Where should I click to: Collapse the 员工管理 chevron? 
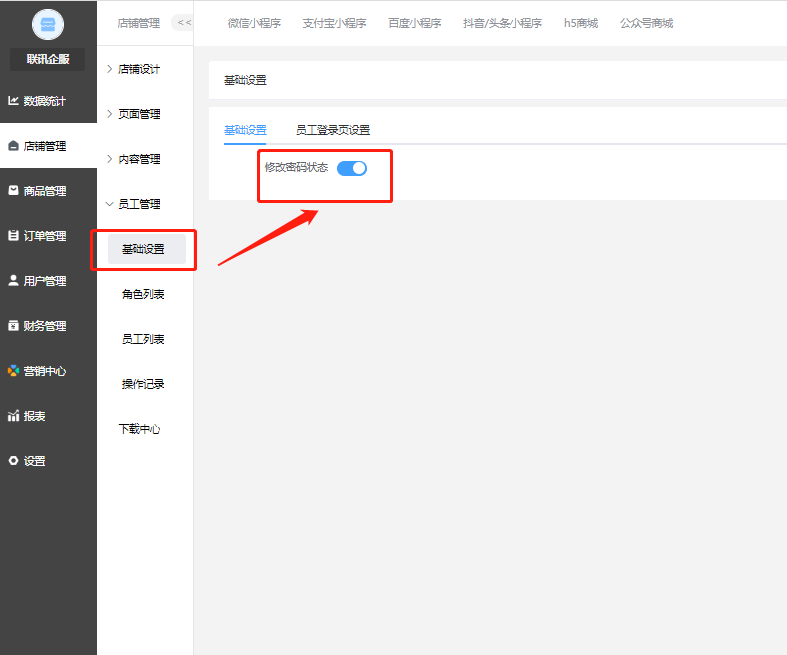click(x=109, y=204)
